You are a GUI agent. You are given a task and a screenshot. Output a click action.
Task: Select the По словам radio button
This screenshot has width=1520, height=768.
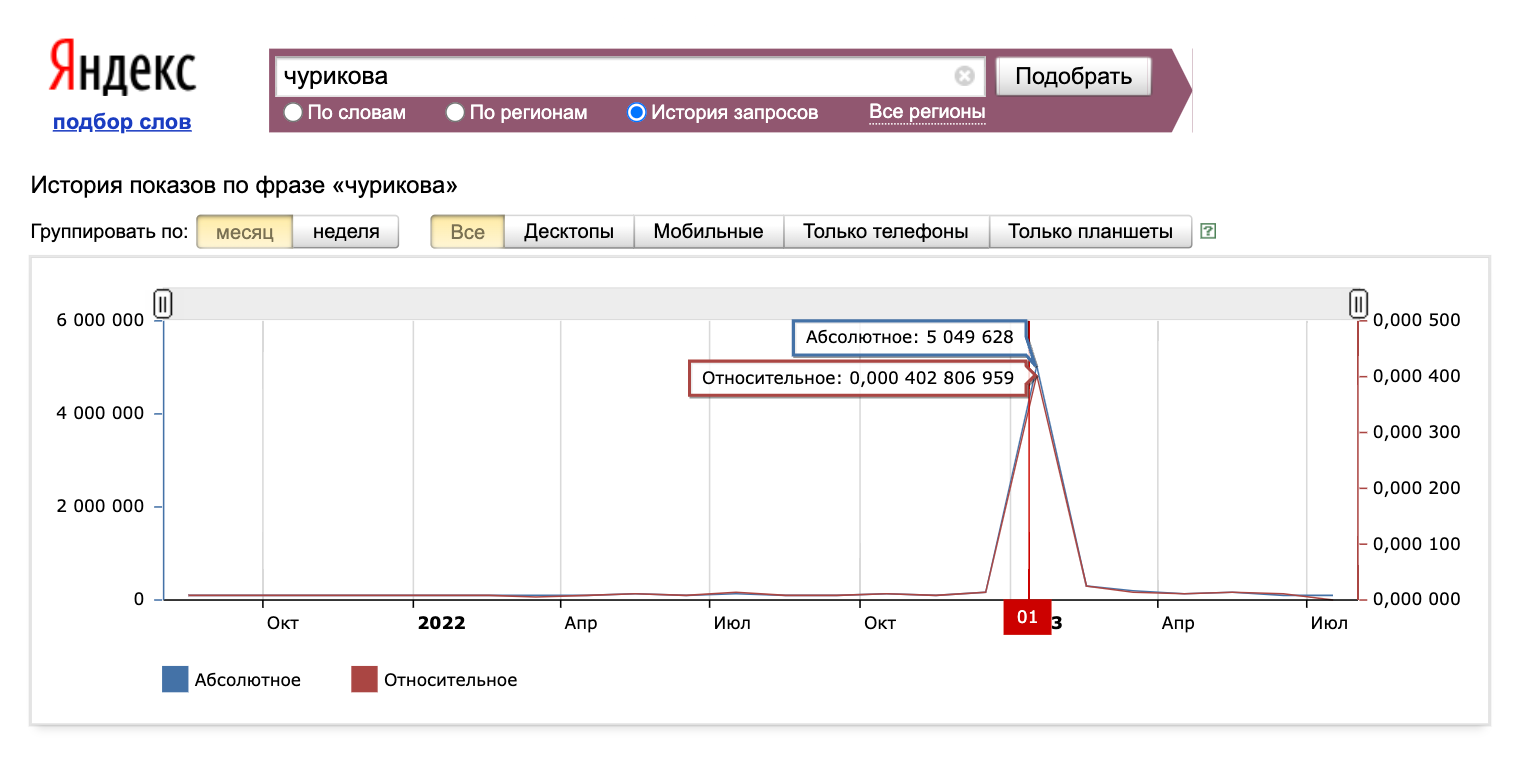(293, 113)
